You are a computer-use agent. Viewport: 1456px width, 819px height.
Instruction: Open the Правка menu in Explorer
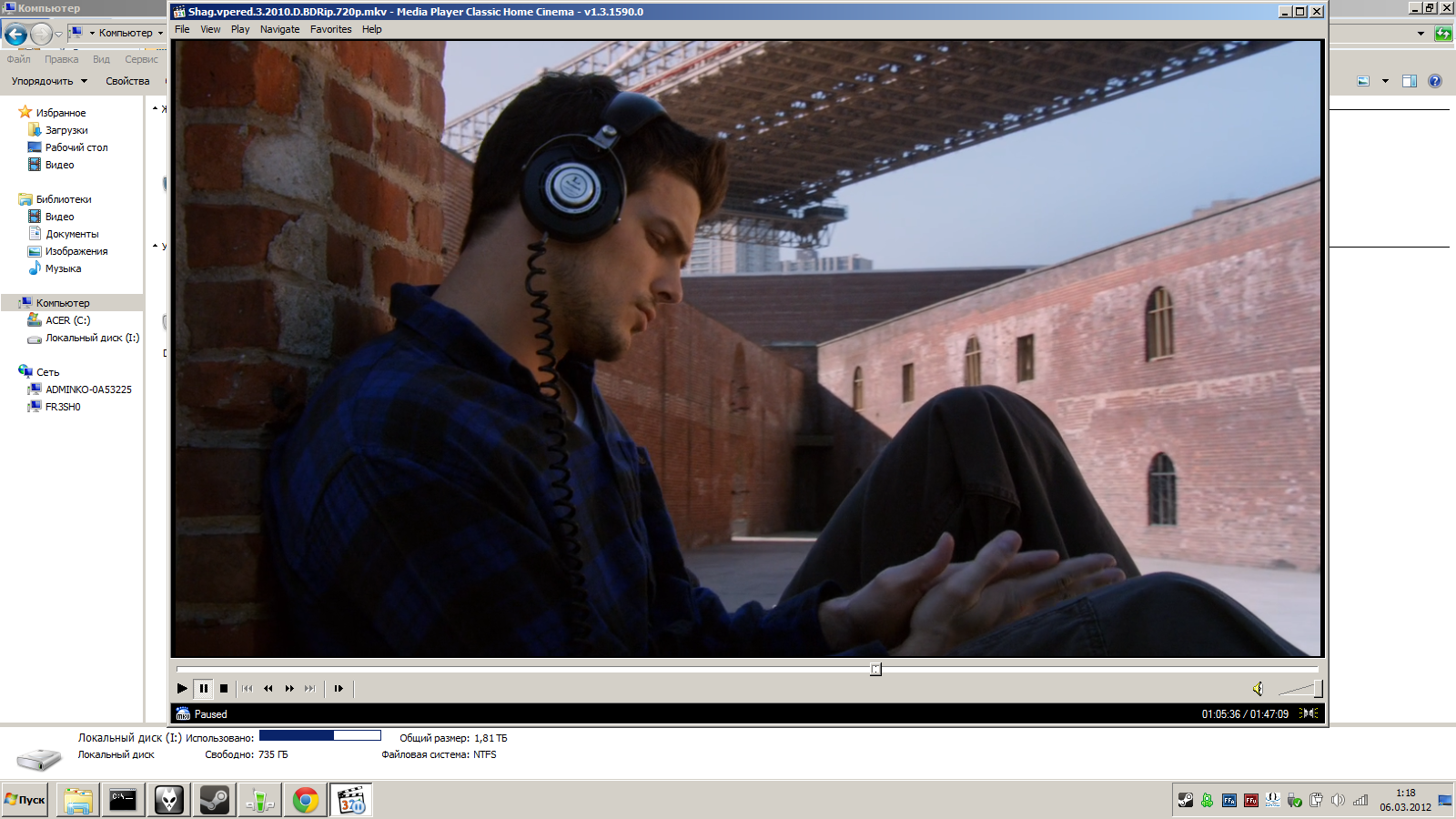61,59
